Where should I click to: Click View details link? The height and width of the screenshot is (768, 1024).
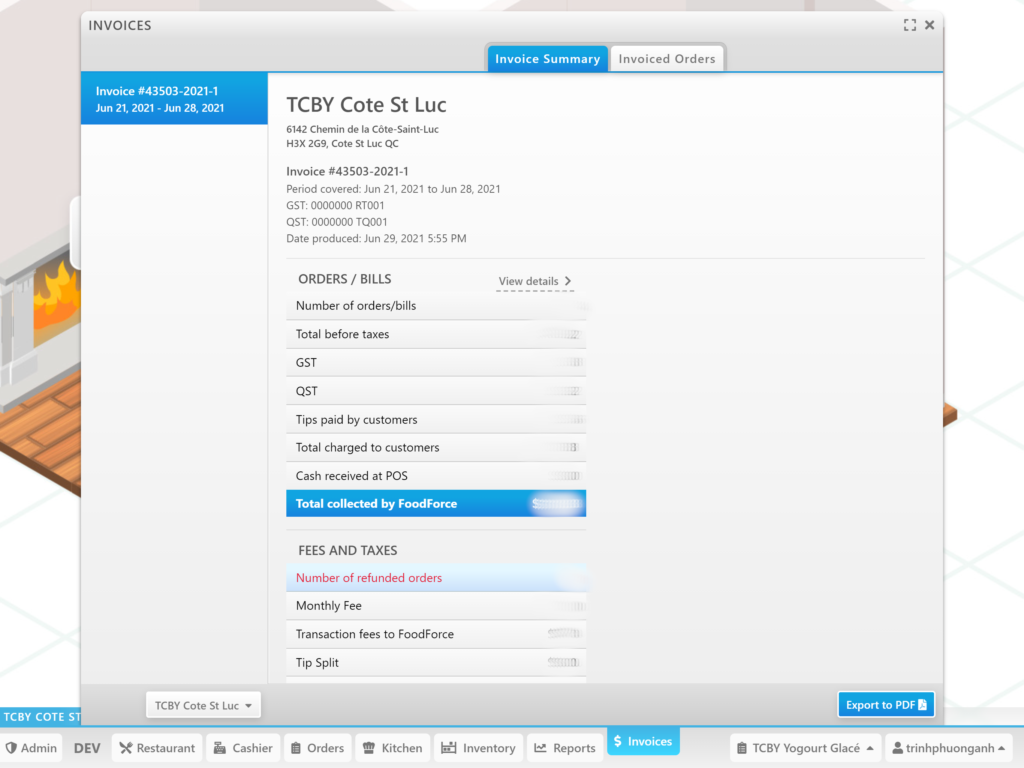[535, 281]
